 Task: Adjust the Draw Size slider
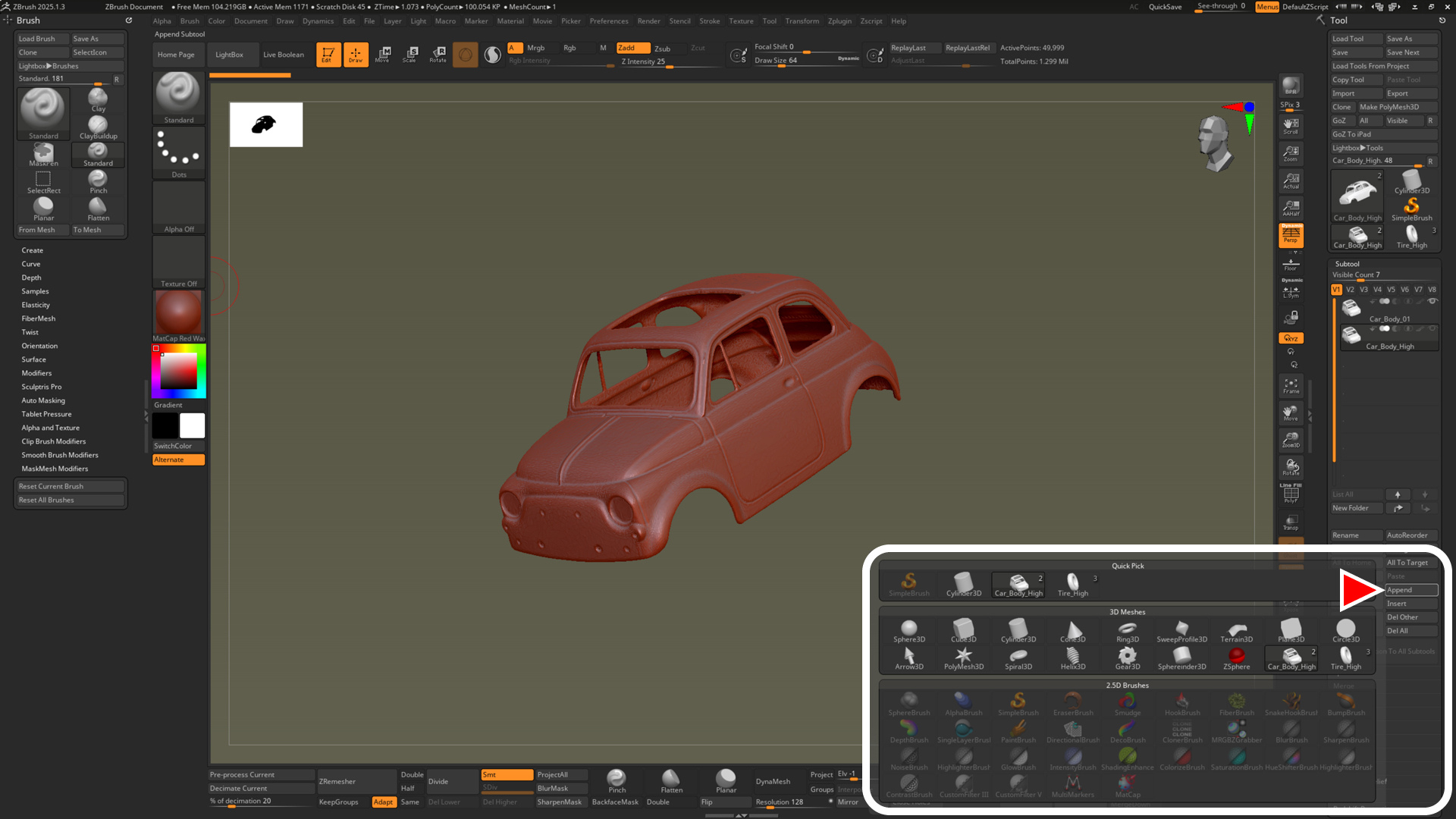(x=808, y=61)
